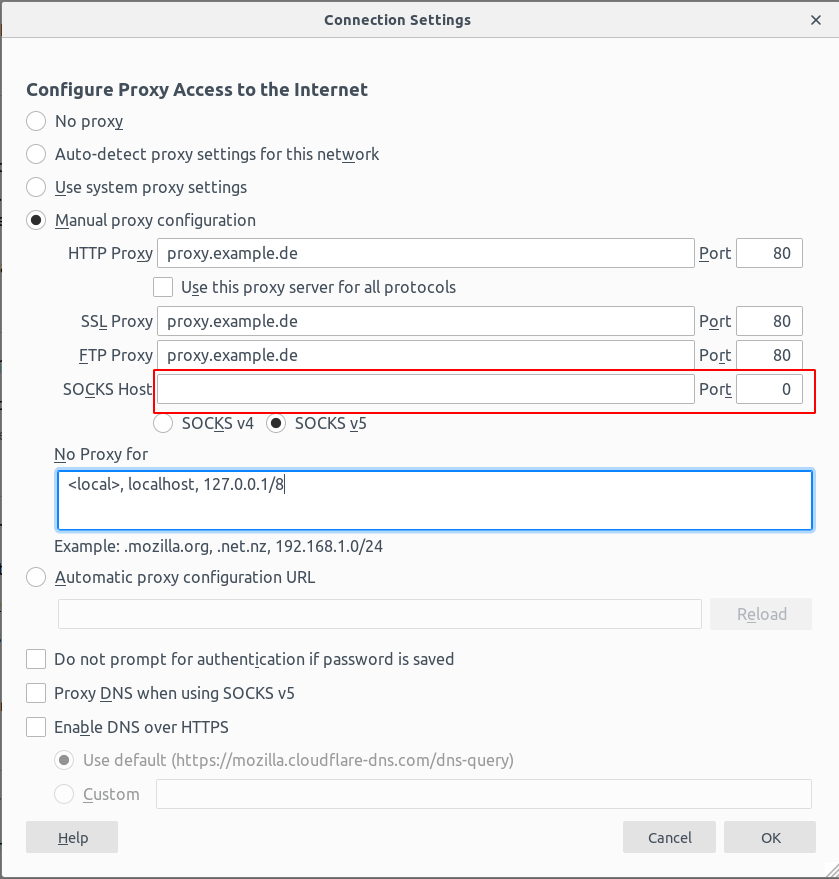Enable proxy server for all protocols
This screenshot has width=839, height=879.
tap(163, 287)
